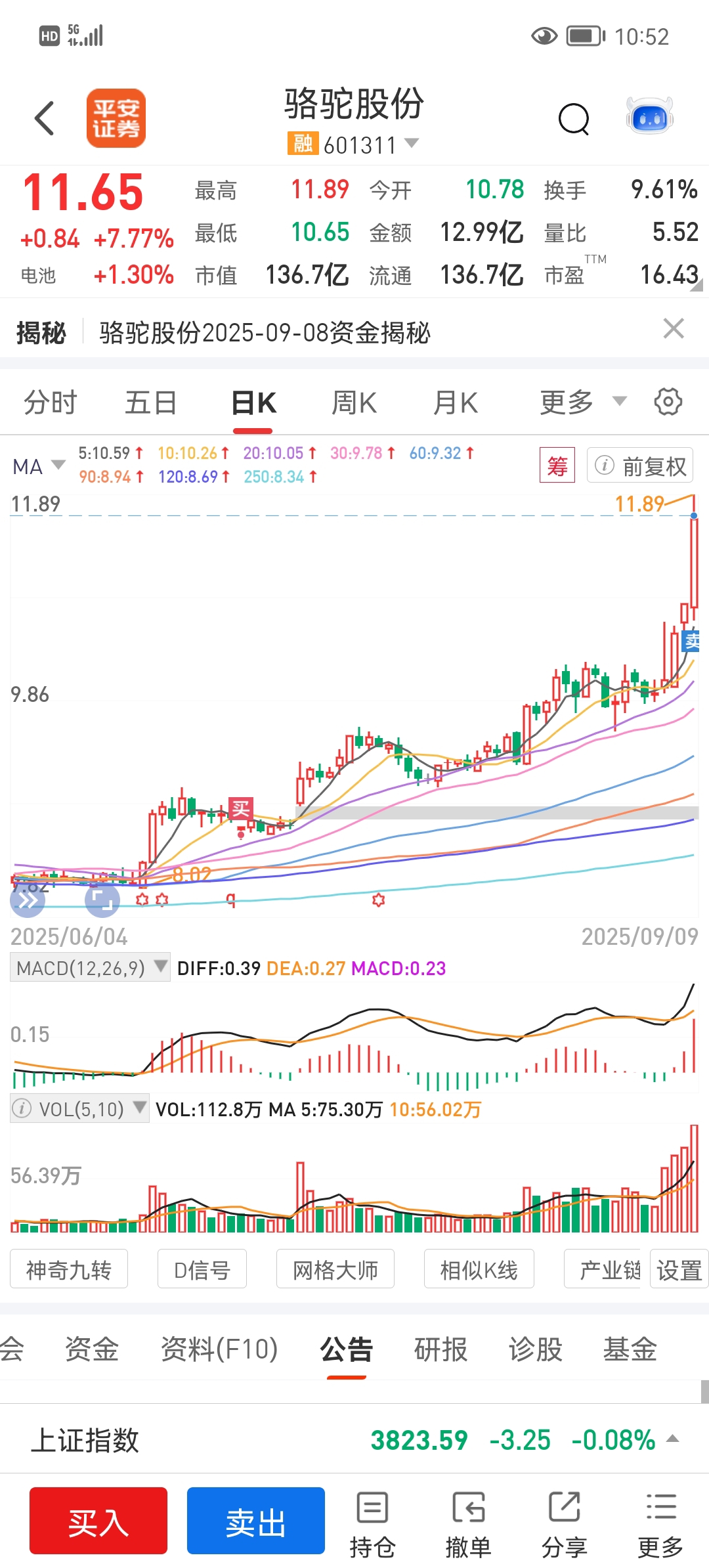Image resolution: width=709 pixels, height=1568 pixels.
Task: Switch to the 资金 tab
Action: click(x=92, y=1350)
